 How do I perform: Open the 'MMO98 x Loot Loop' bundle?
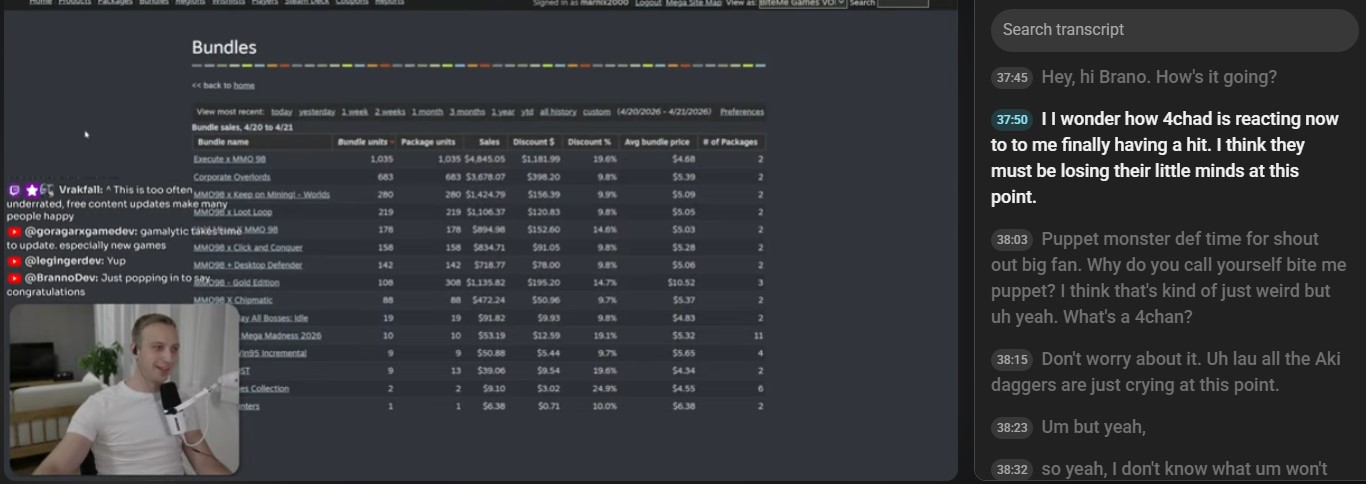233,212
